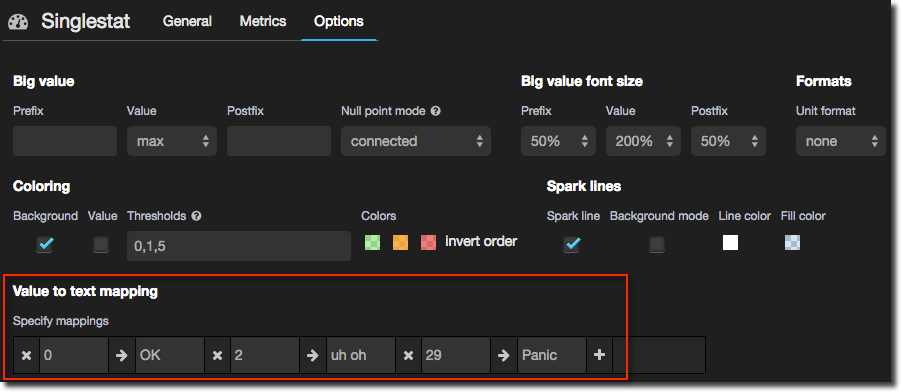Remove the 0 to OK mapping
Image resolution: width=901 pixels, height=392 pixels.
[x=26, y=355]
